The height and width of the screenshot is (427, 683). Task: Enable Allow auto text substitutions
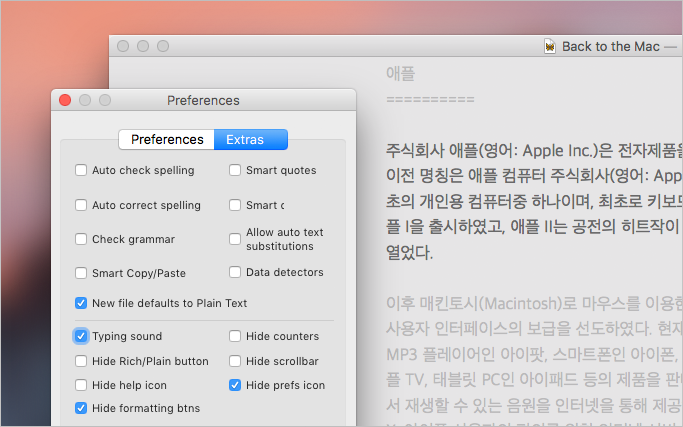[235, 239]
